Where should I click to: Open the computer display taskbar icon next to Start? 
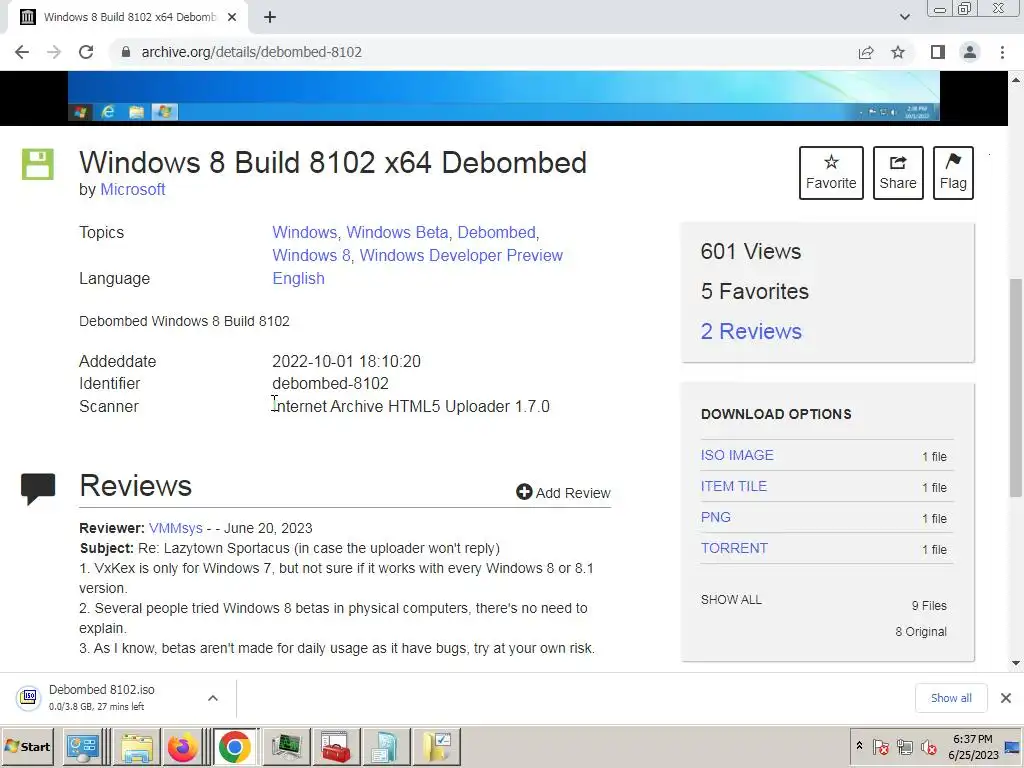pyautogui.click(x=83, y=746)
